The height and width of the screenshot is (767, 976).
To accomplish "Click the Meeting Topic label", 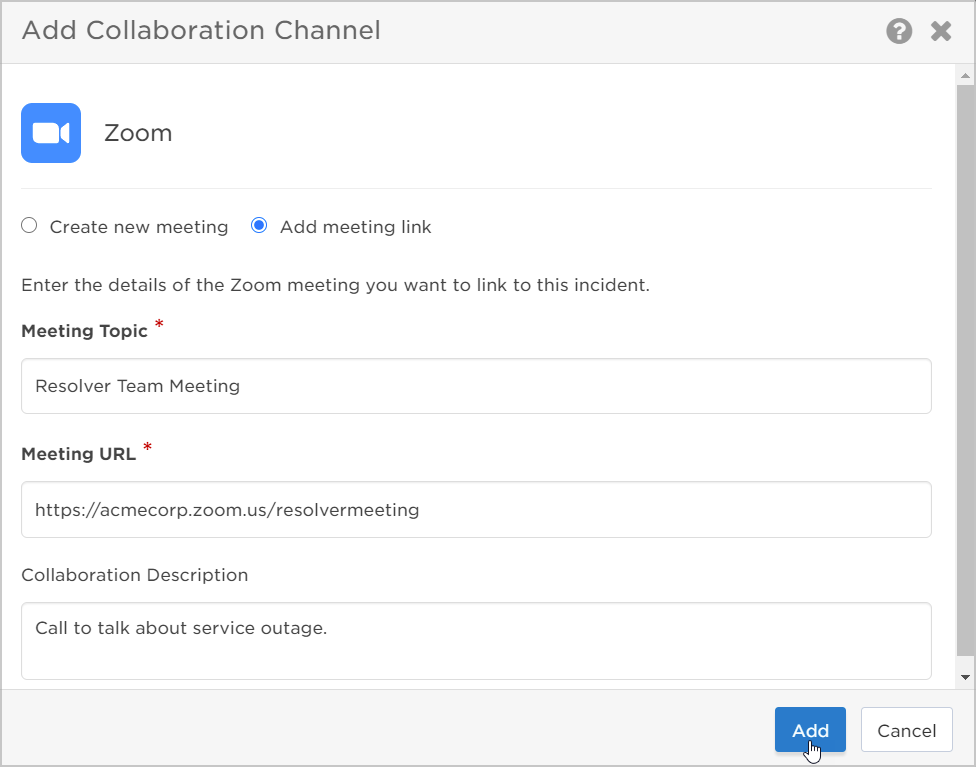I will 85,331.
